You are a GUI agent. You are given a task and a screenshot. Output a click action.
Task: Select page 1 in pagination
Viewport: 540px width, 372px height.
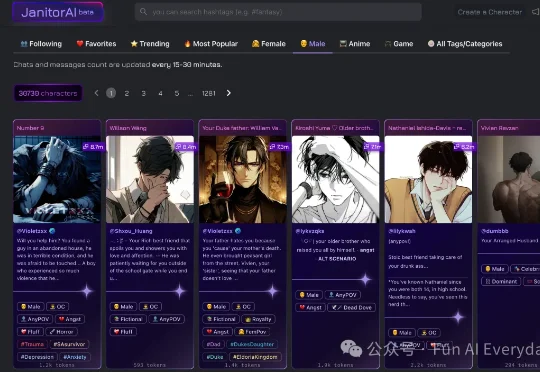tap(111, 93)
